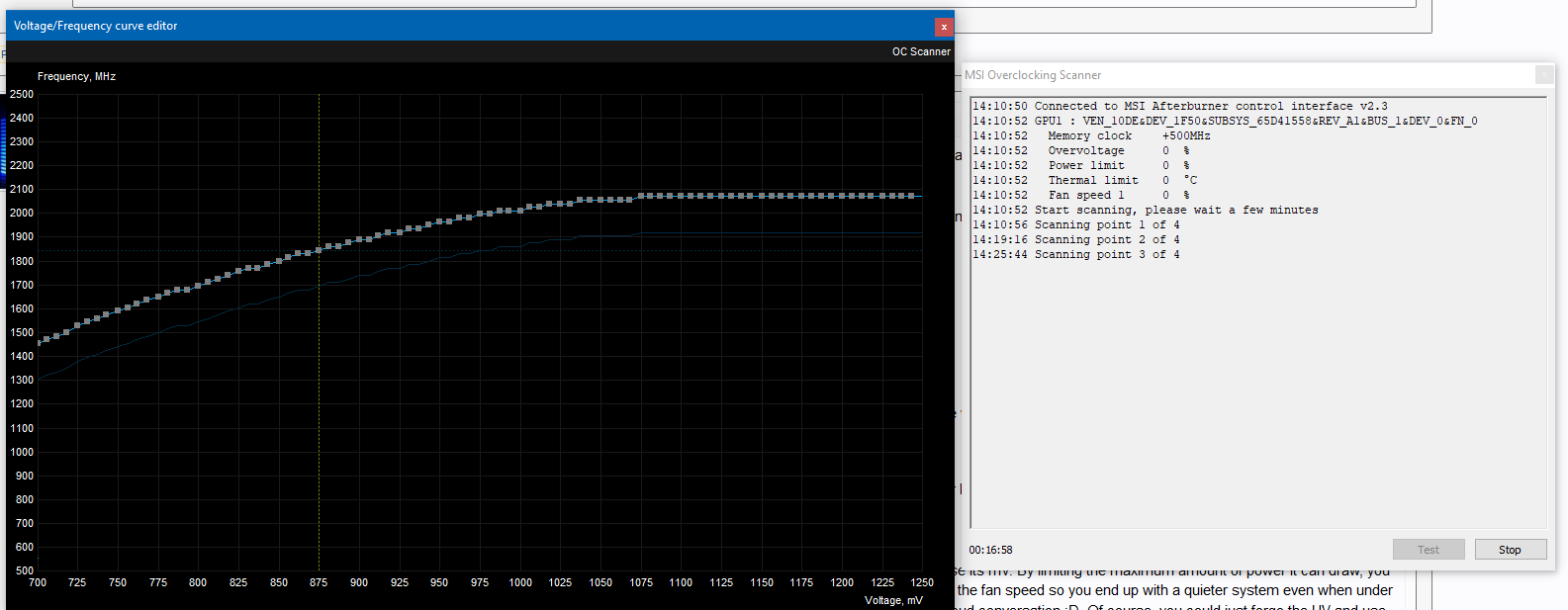Select the 'Scanning point 2 of 4' line

coord(1076,239)
